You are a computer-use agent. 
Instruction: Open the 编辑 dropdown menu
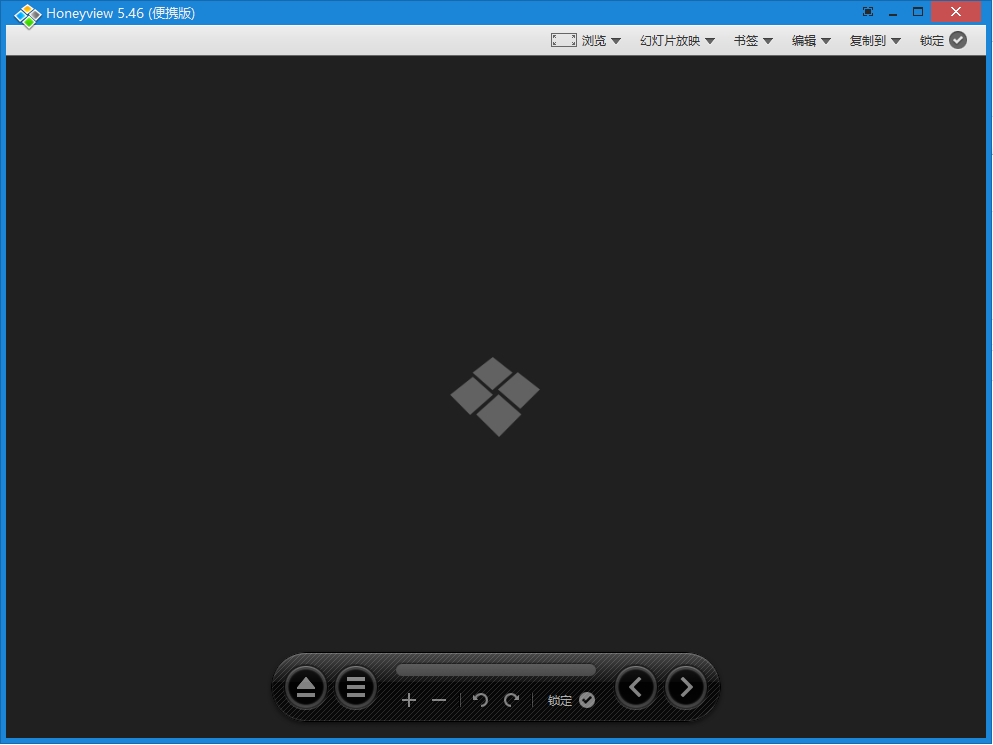(811, 41)
